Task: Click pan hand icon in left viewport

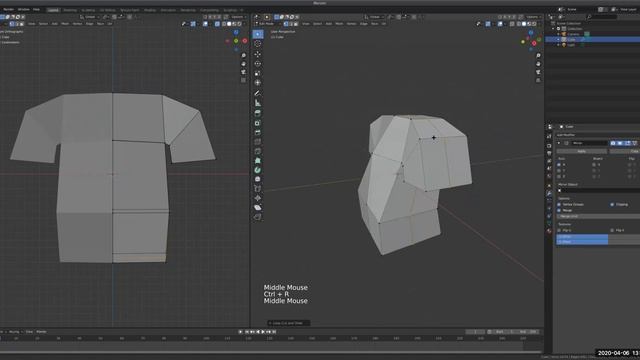Action: tap(244, 64)
